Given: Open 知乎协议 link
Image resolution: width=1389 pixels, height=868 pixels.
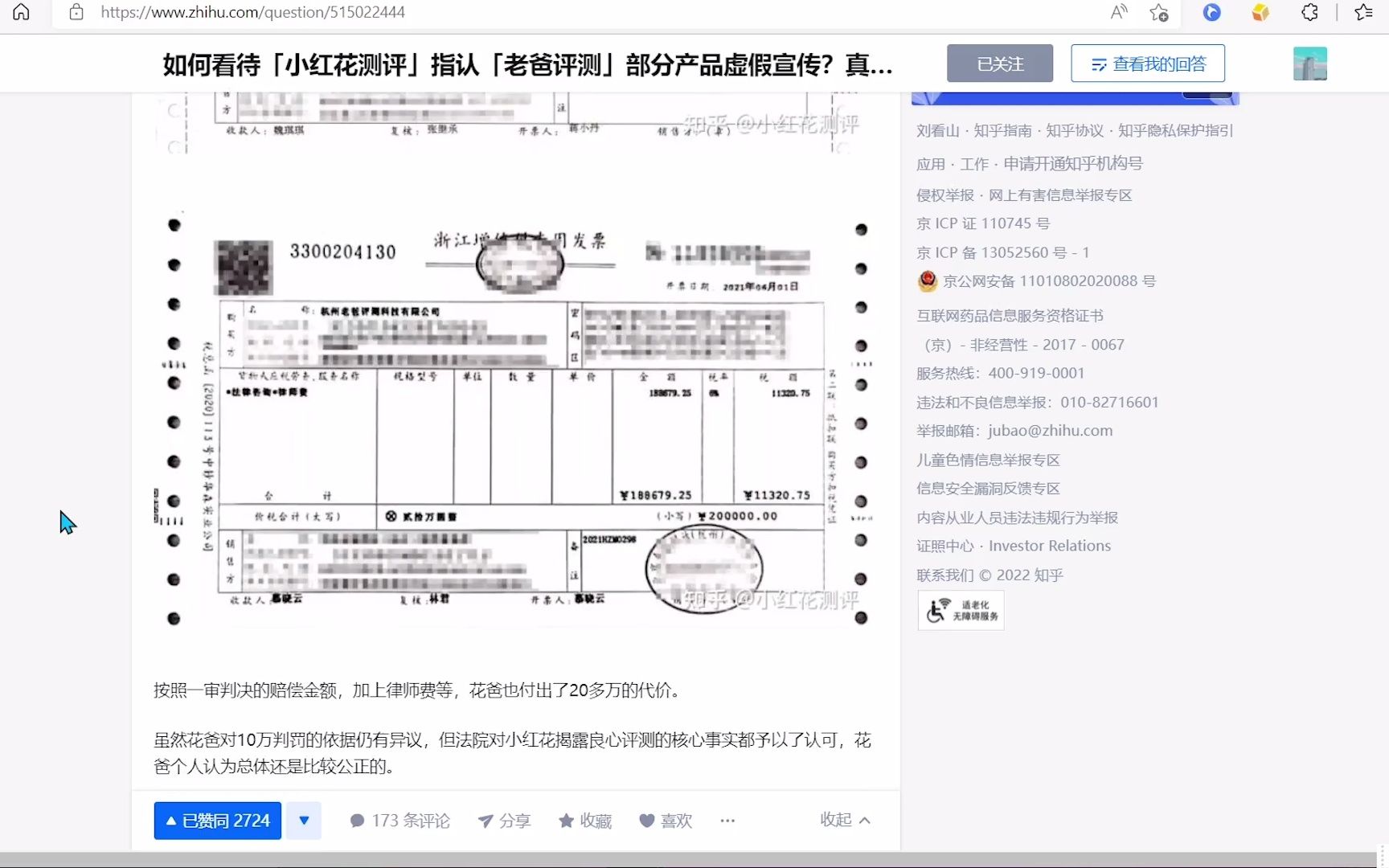Looking at the screenshot, I should 1075,131.
